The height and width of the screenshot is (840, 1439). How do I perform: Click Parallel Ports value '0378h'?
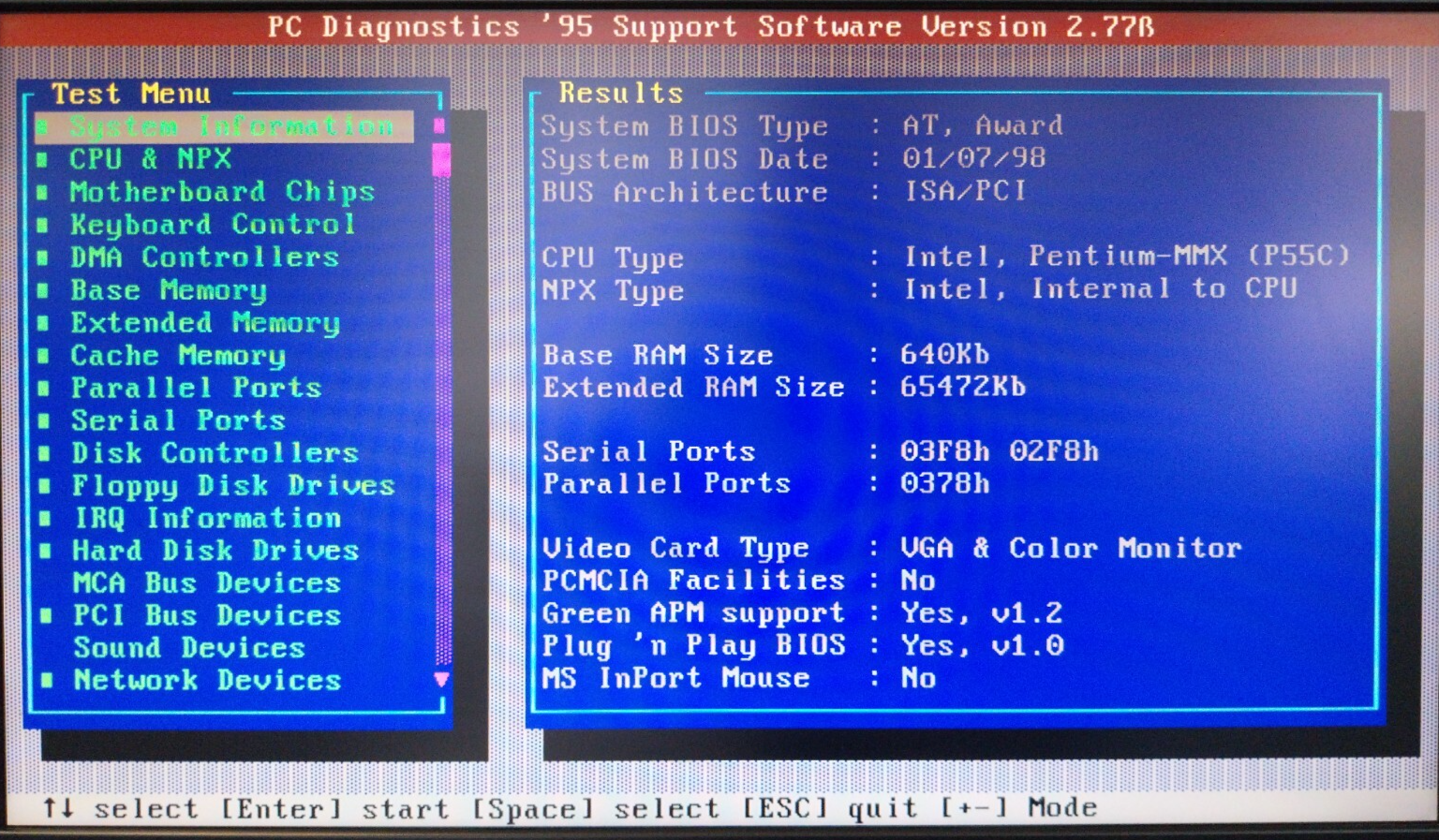(x=945, y=483)
